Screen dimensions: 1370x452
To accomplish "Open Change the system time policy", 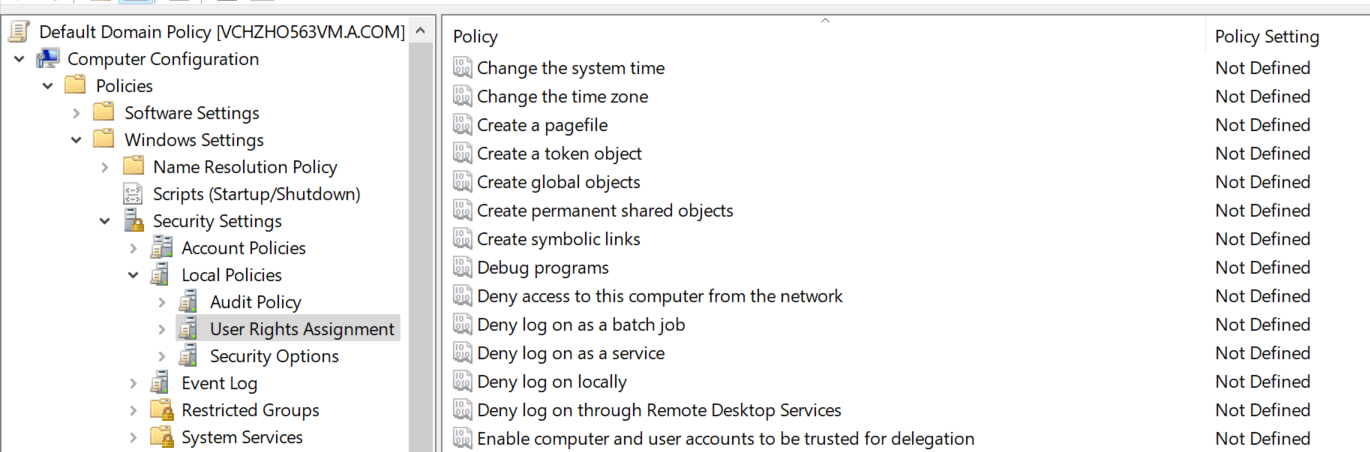I will [570, 68].
